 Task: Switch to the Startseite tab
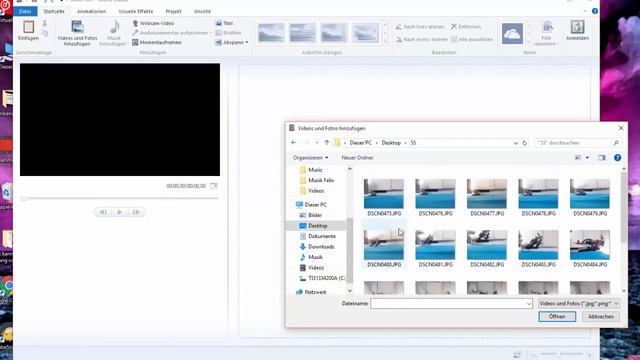[x=54, y=11]
